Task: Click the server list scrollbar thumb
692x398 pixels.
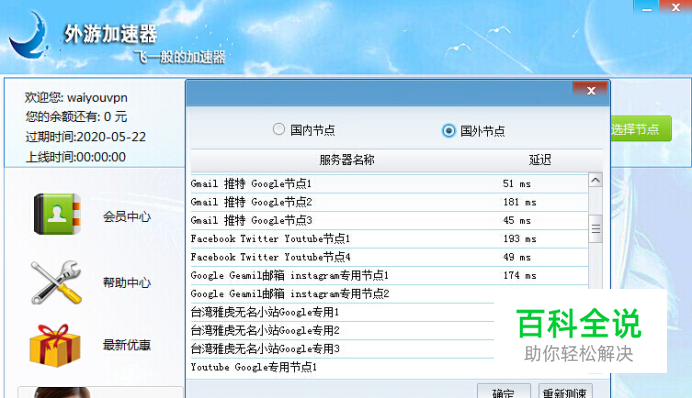Action: pyautogui.click(x=596, y=229)
